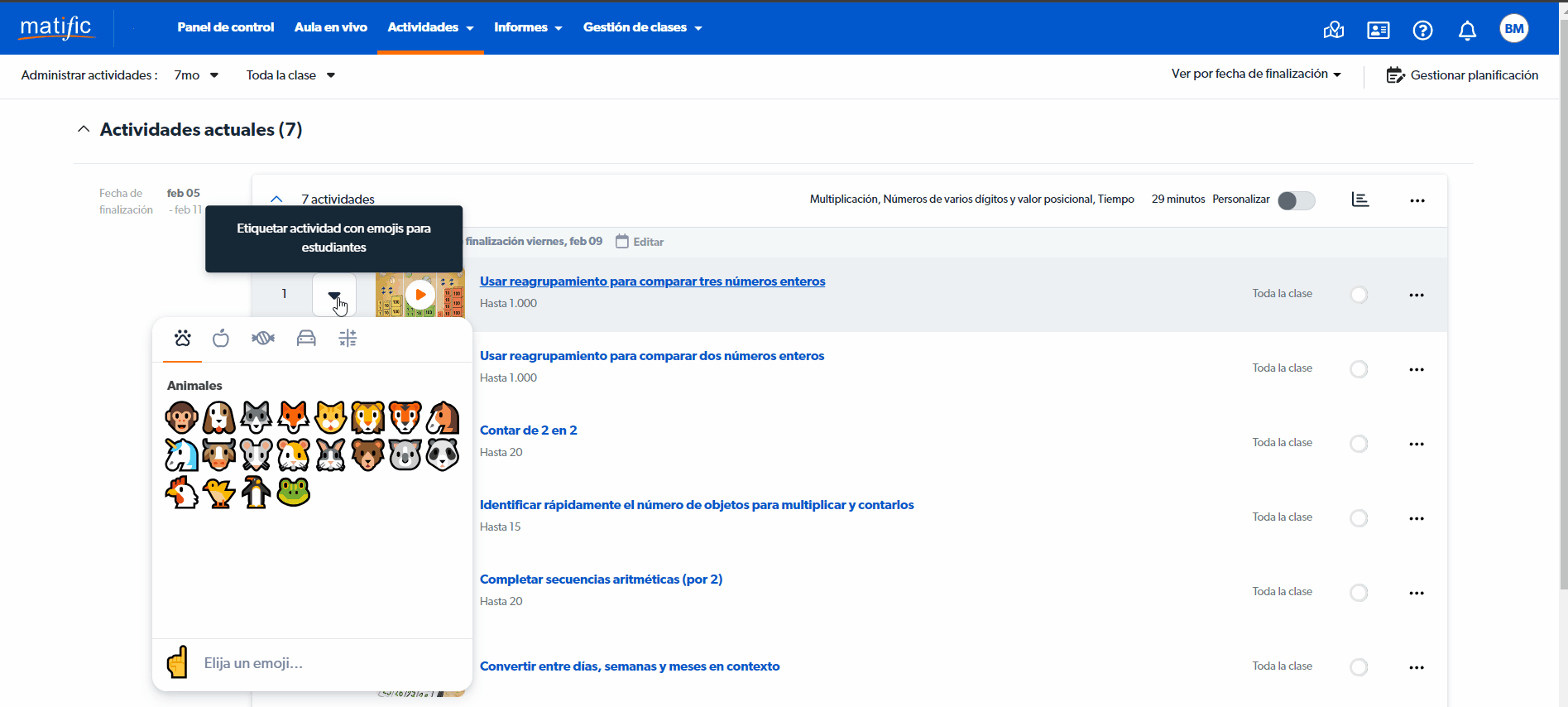Click the emoji tag dropdown arrow for activity 1
The width and height of the screenshot is (1568, 707).
pyautogui.click(x=334, y=295)
